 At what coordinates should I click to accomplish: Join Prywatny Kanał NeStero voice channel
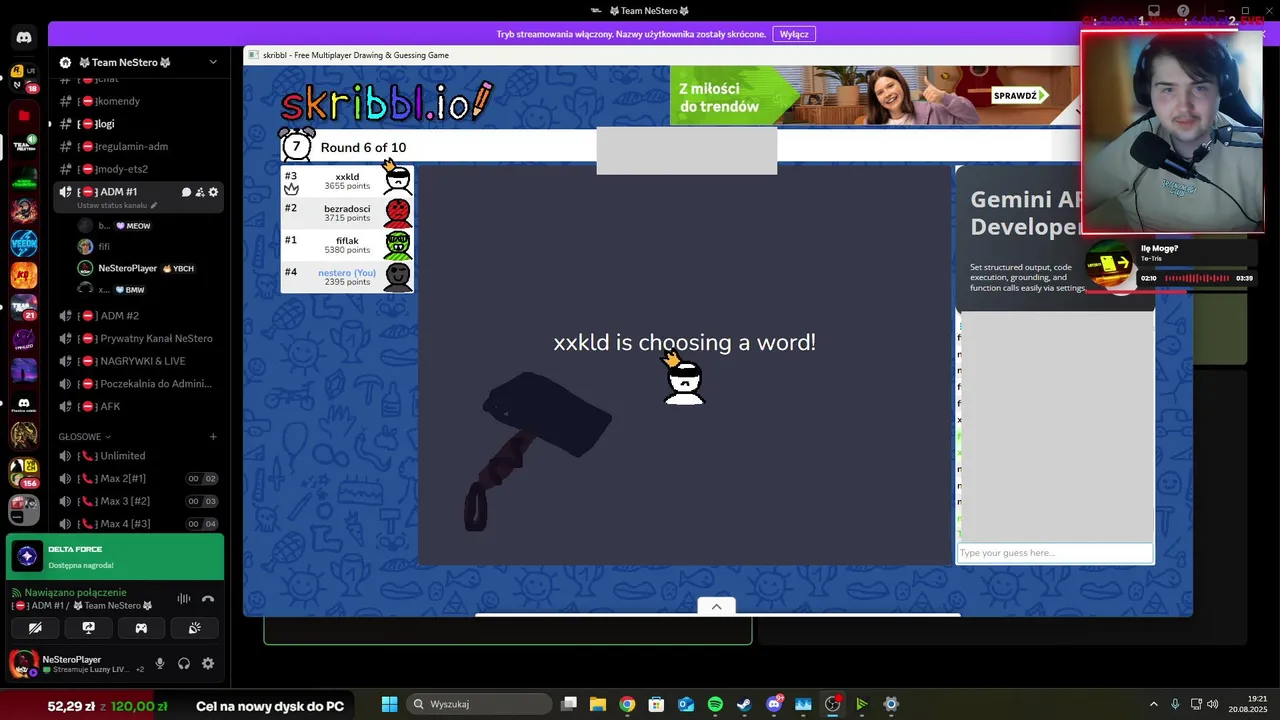(138, 338)
